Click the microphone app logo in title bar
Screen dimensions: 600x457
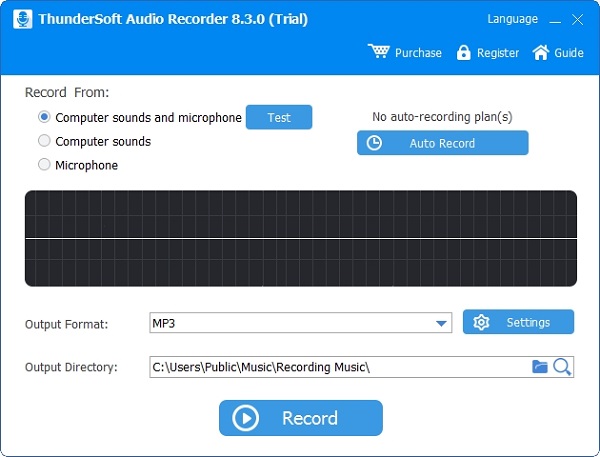[x=20, y=19]
